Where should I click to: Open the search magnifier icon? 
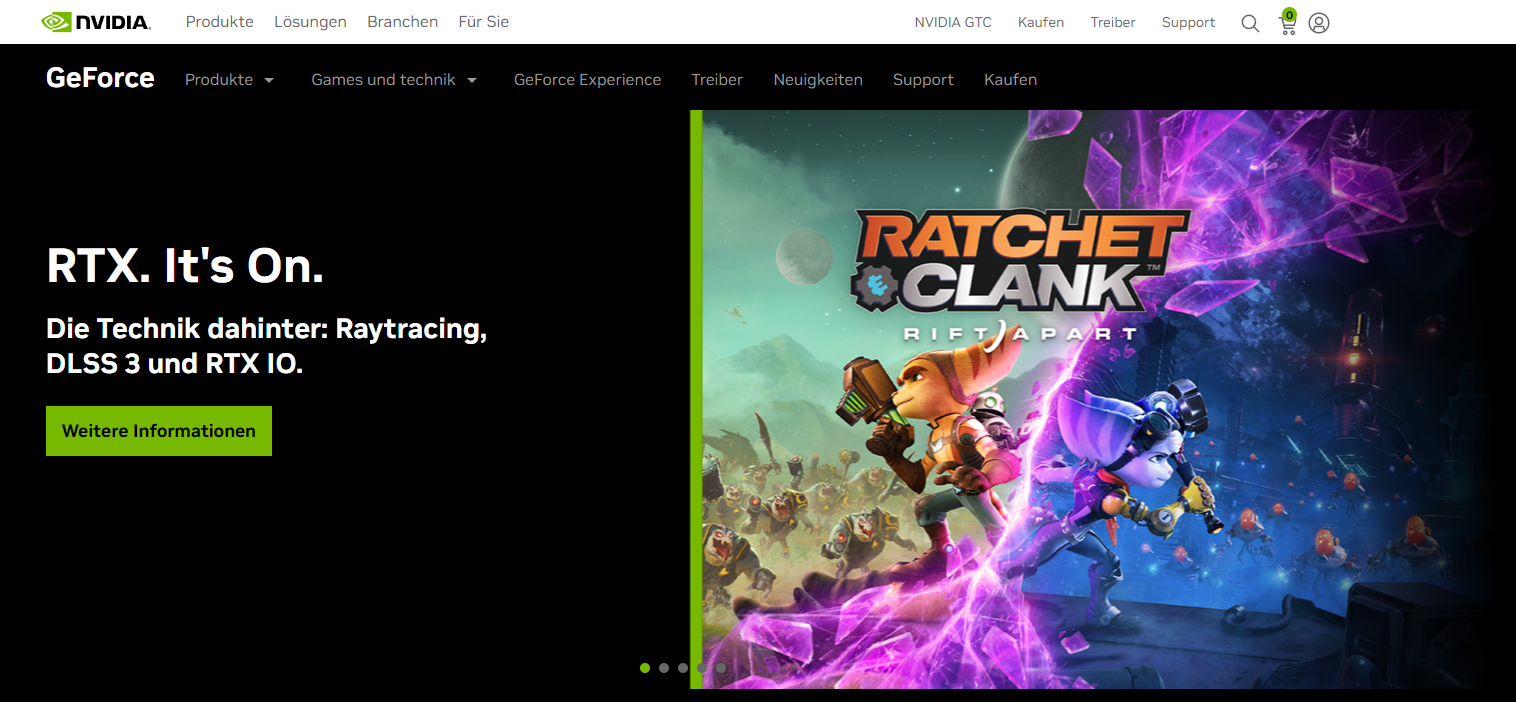point(1250,23)
